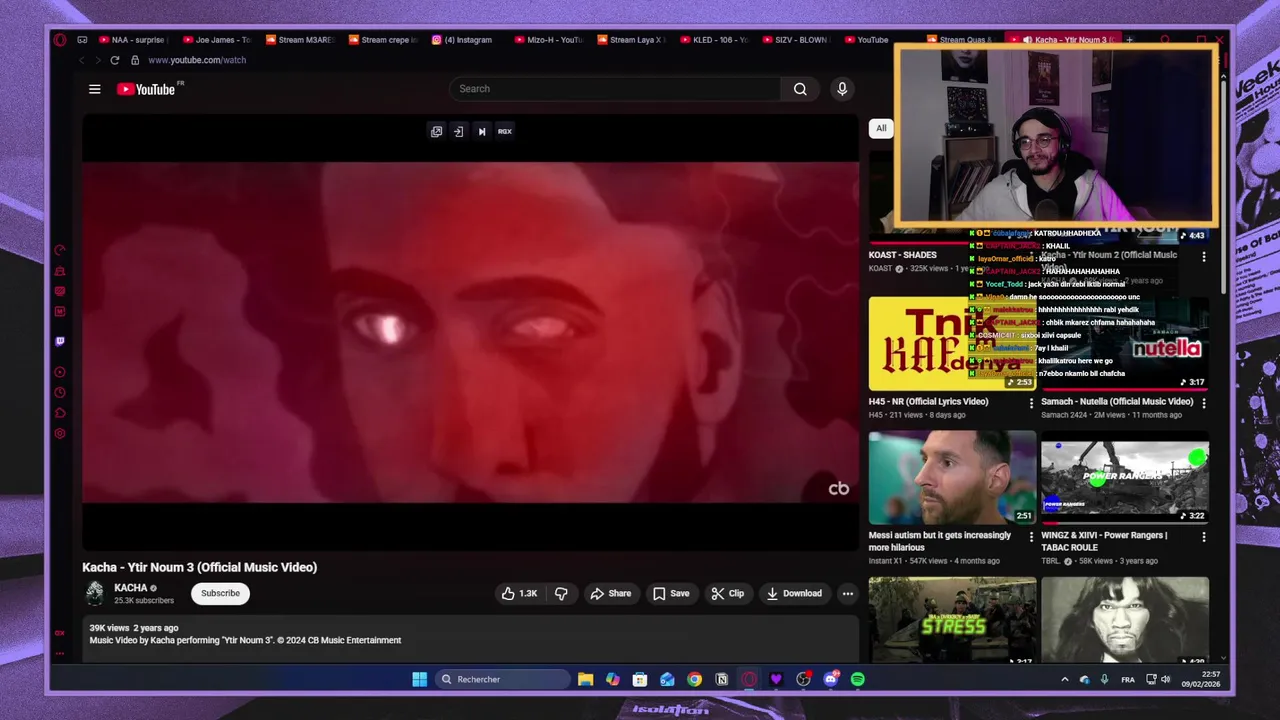Click the video player to pause
The width and height of the screenshot is (1280, 720).
(x=470, y=332)
